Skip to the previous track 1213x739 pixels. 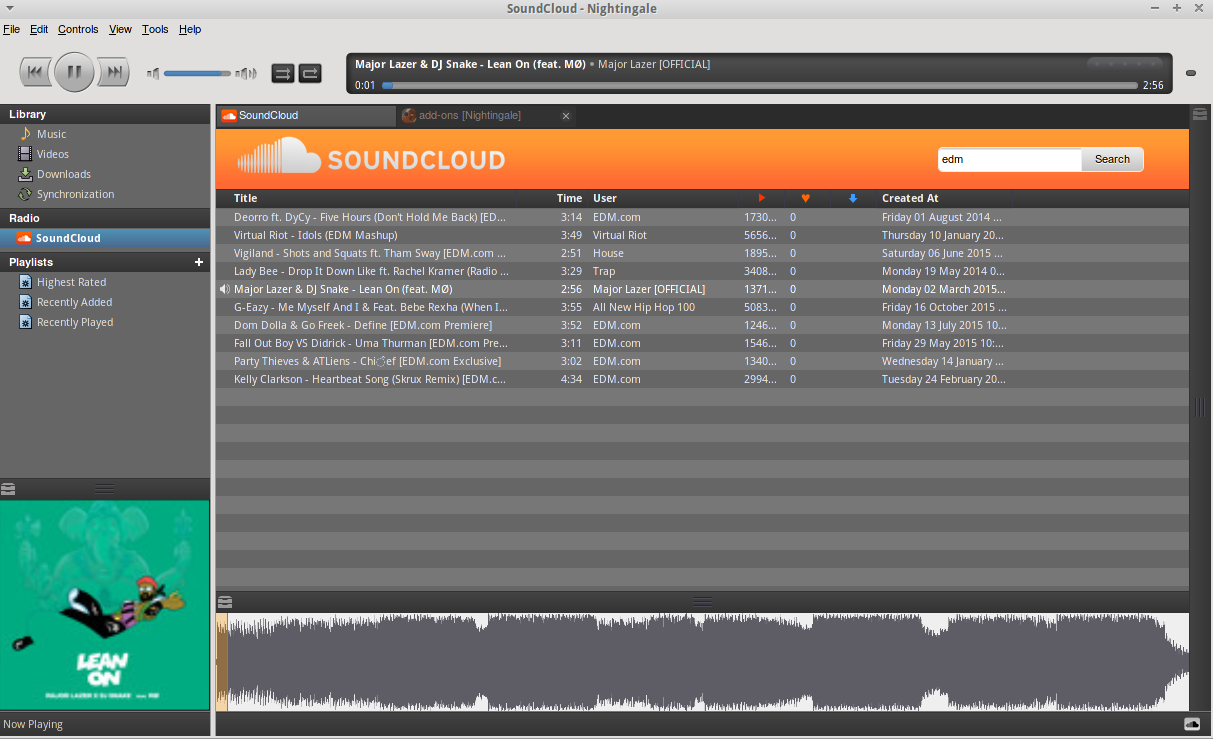click(35, 72)
